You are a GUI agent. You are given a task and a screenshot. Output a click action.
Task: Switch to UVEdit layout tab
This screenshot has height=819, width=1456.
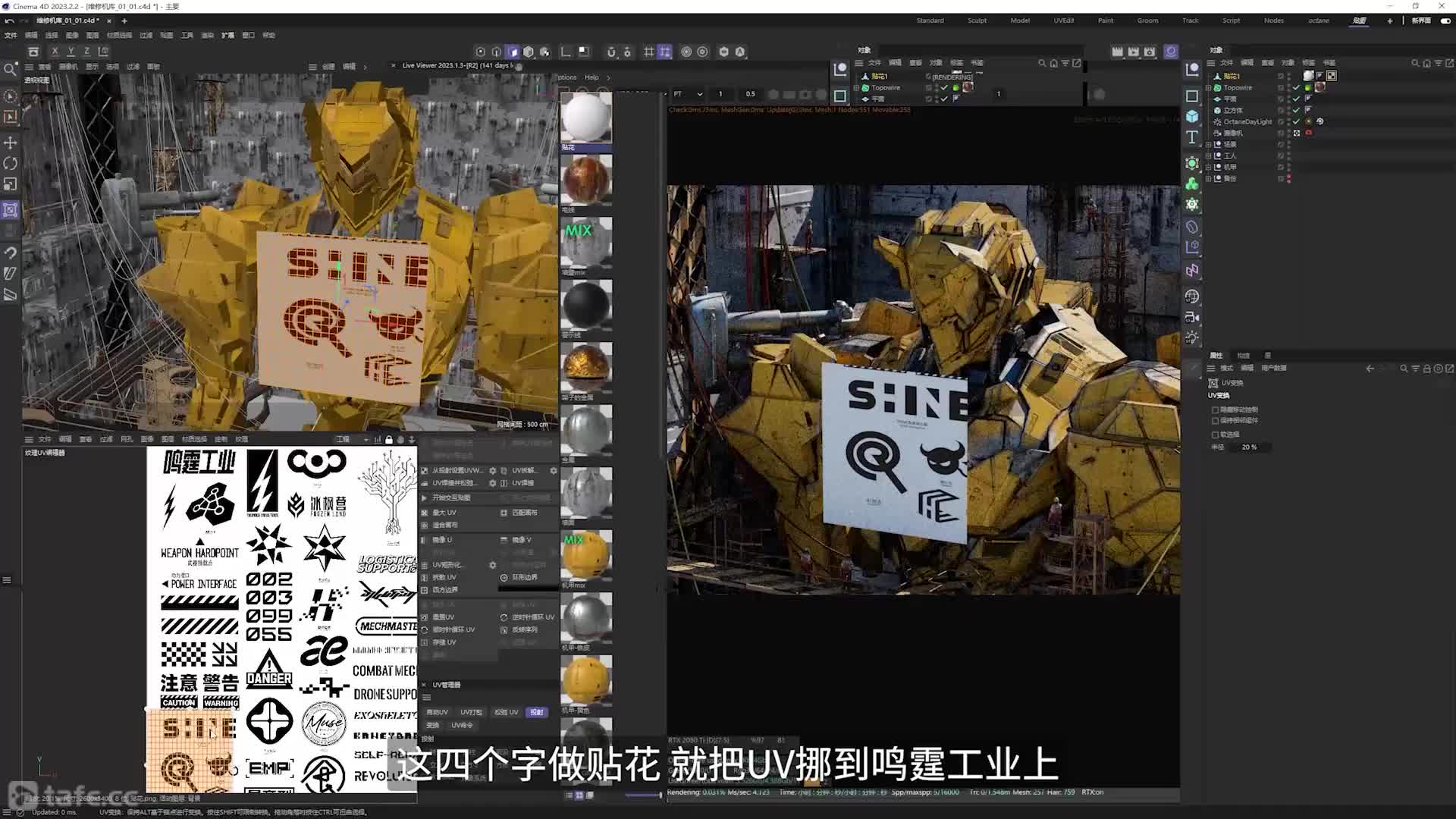(1063, 20)
